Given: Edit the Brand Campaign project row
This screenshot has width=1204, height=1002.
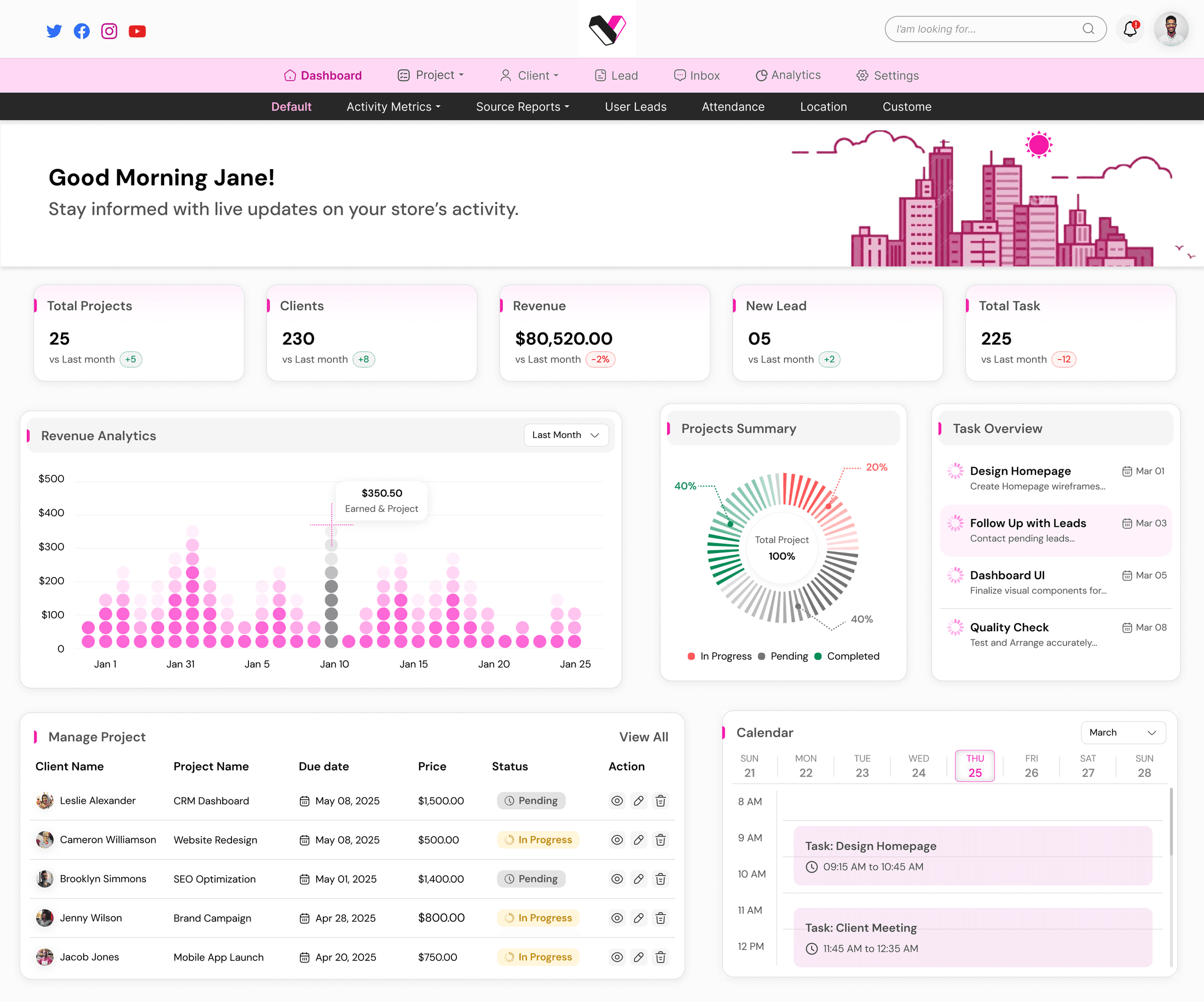Looking at the screenshot, I should (639, 918).
